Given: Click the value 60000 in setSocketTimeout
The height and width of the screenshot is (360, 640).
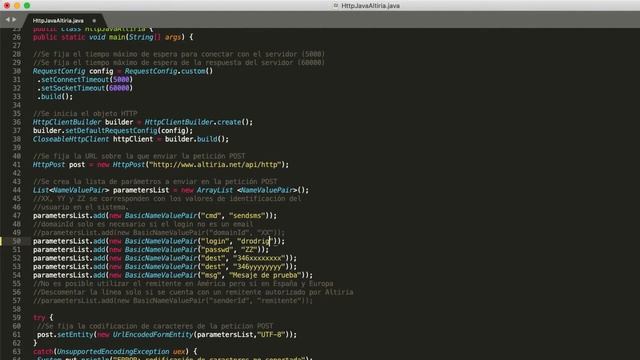Looking at the screenshot, I should (x=119, y=88).
